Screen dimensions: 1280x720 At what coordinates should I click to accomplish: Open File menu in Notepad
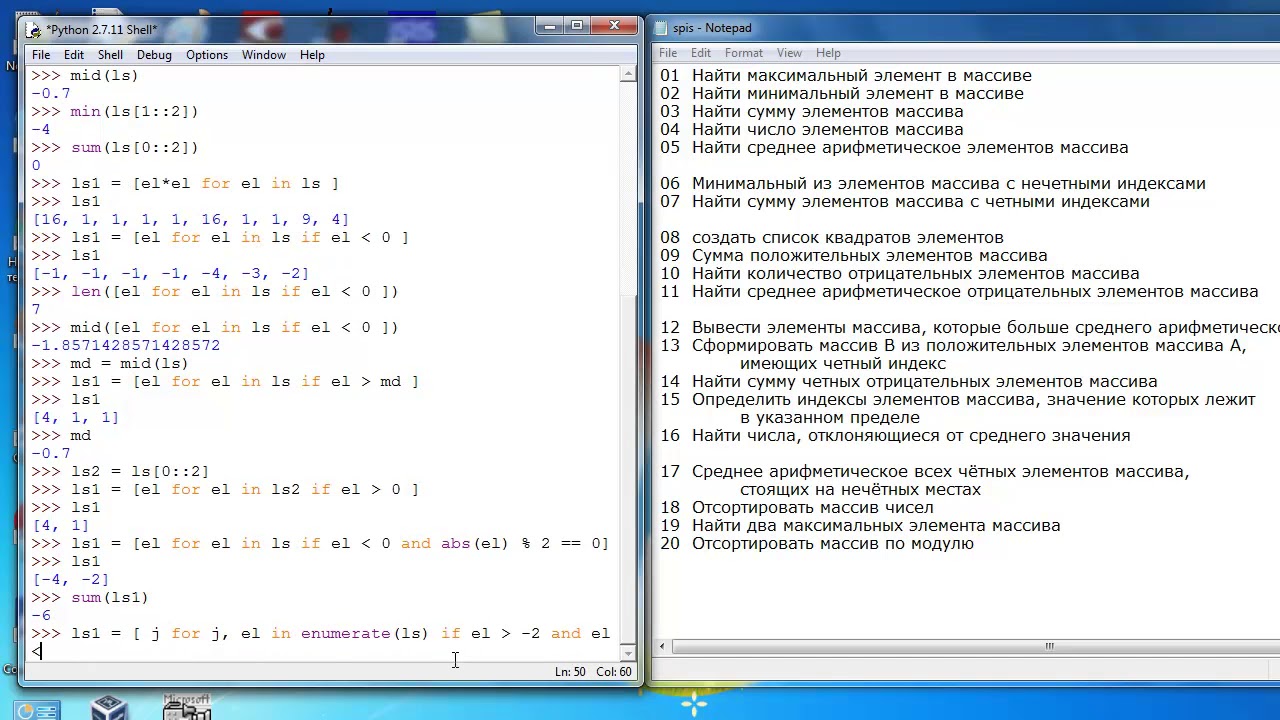pos(668,53)
